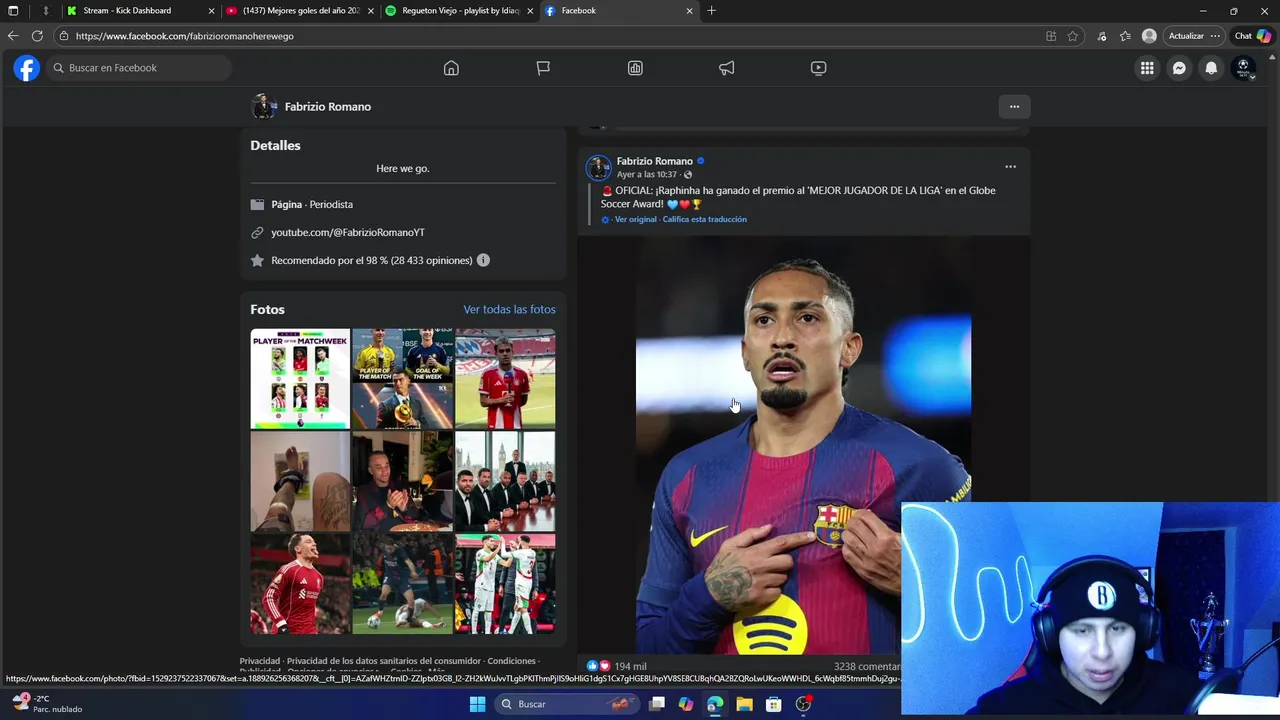Open the Bayern red shirt player photo
This screenshot has width=1280, height=720.
coord(505,379)
